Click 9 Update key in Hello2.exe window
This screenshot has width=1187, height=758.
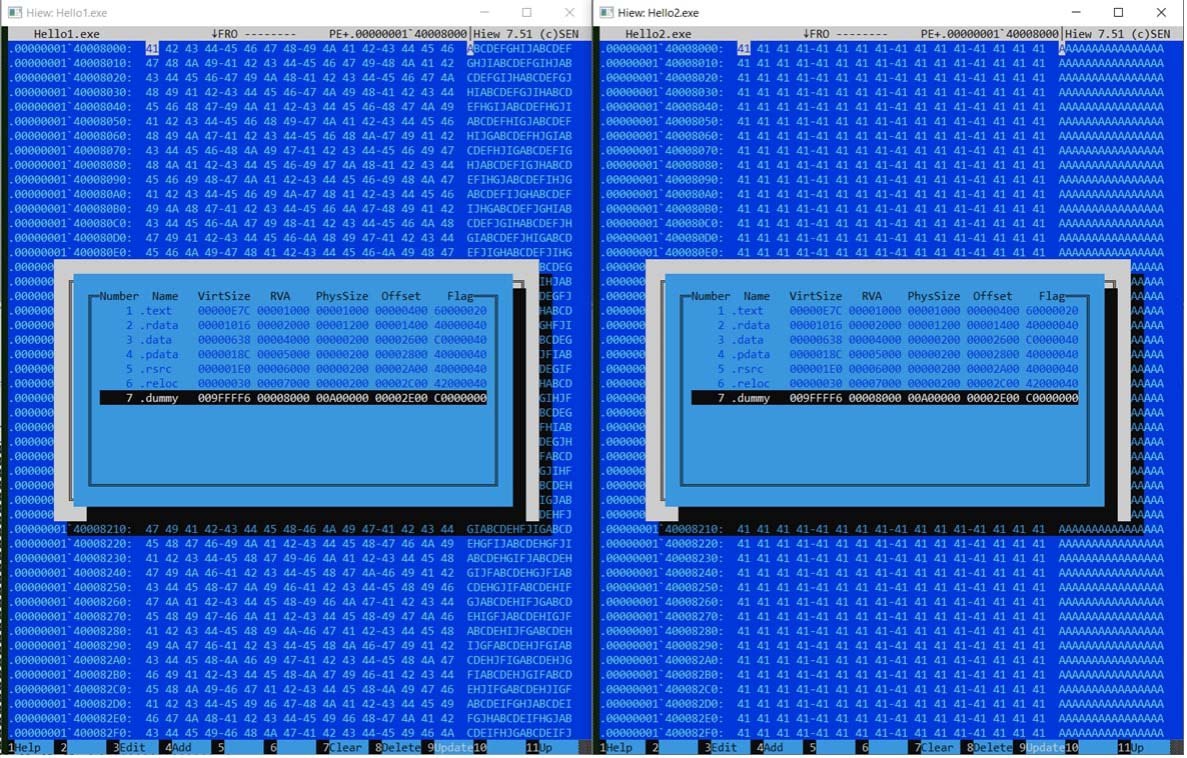pyautogui.click(x=1041, y=747)
